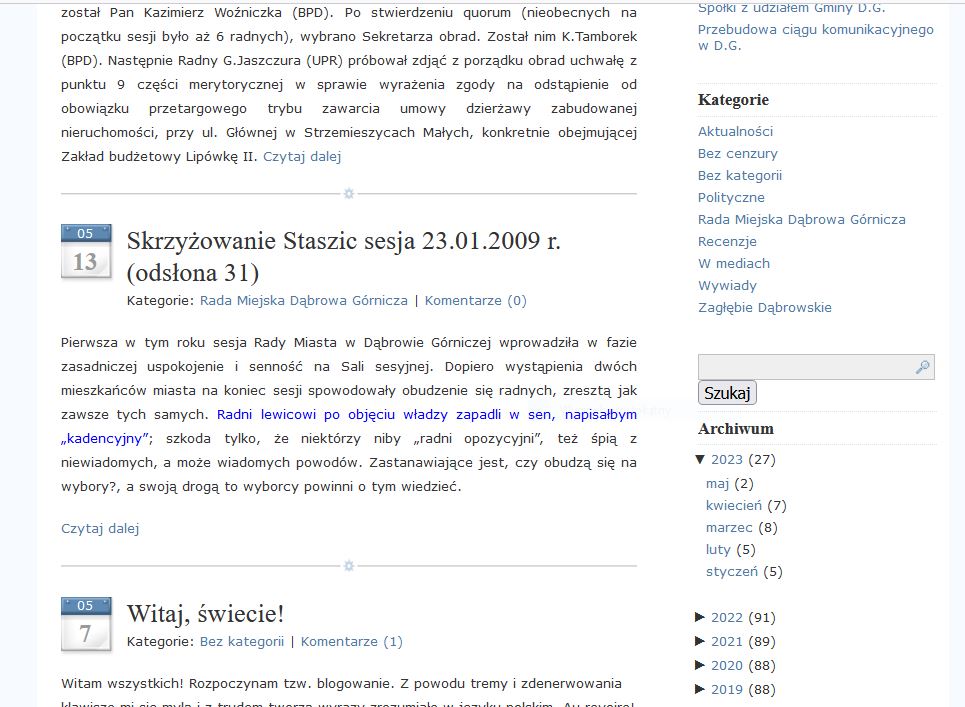The width and height of the screenshot is (965, 707).
Task: Open the Witaj, świecie! post title
Action: click(x=206, y=613)
